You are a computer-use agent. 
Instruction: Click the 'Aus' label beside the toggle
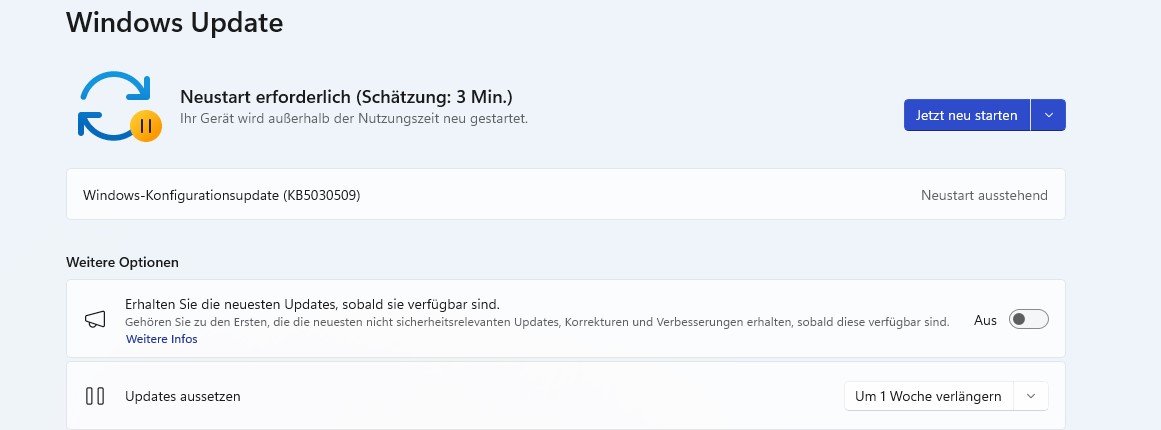click(985, 320)
